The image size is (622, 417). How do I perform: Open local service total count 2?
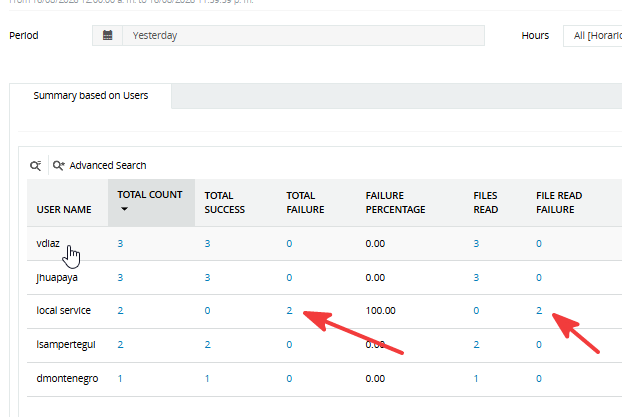click(120, 311)
